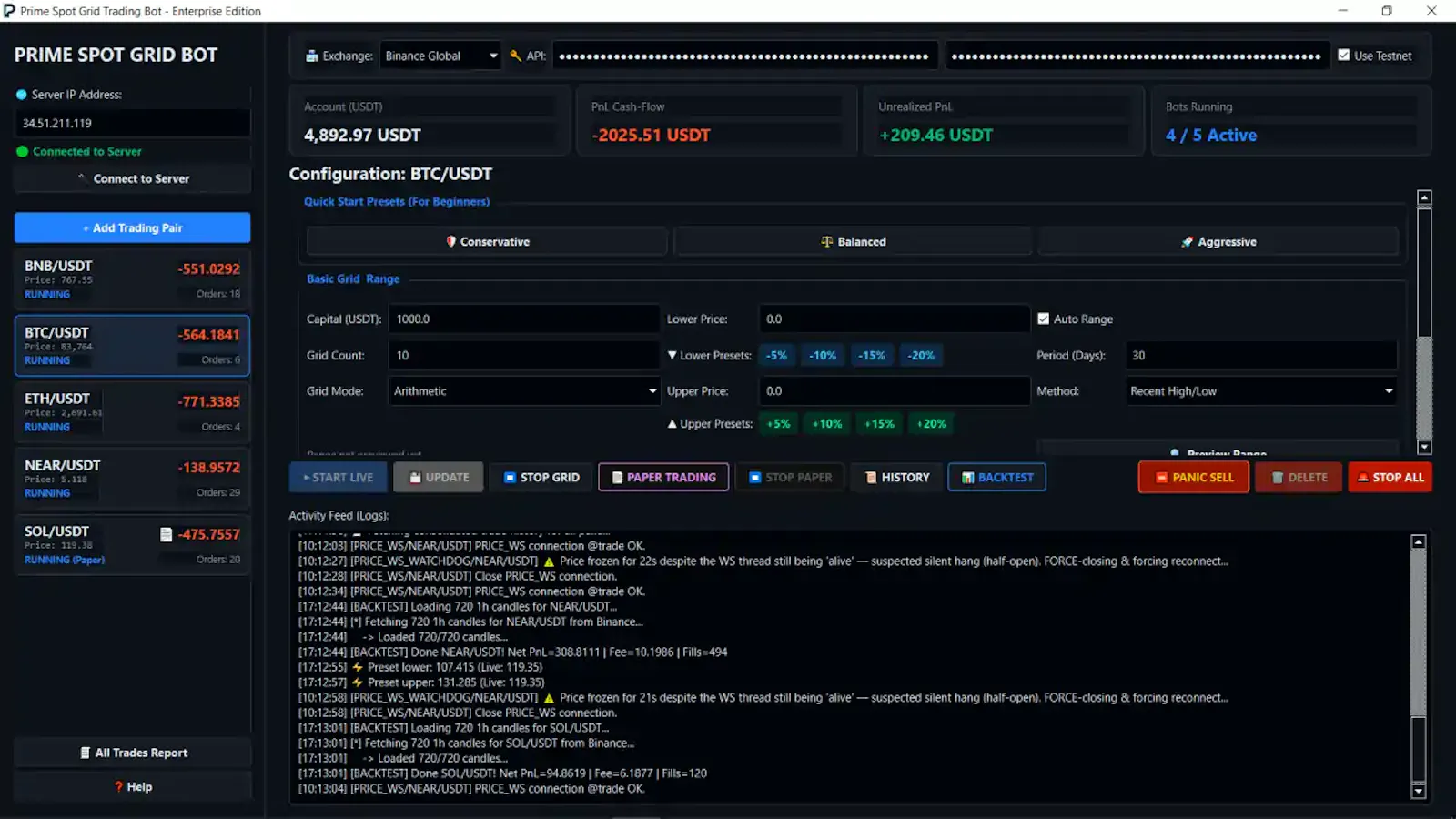Viewport: 1456px width, 819px height.
Task: Apply the -20% lower price preset
Action: coord(921,356)
